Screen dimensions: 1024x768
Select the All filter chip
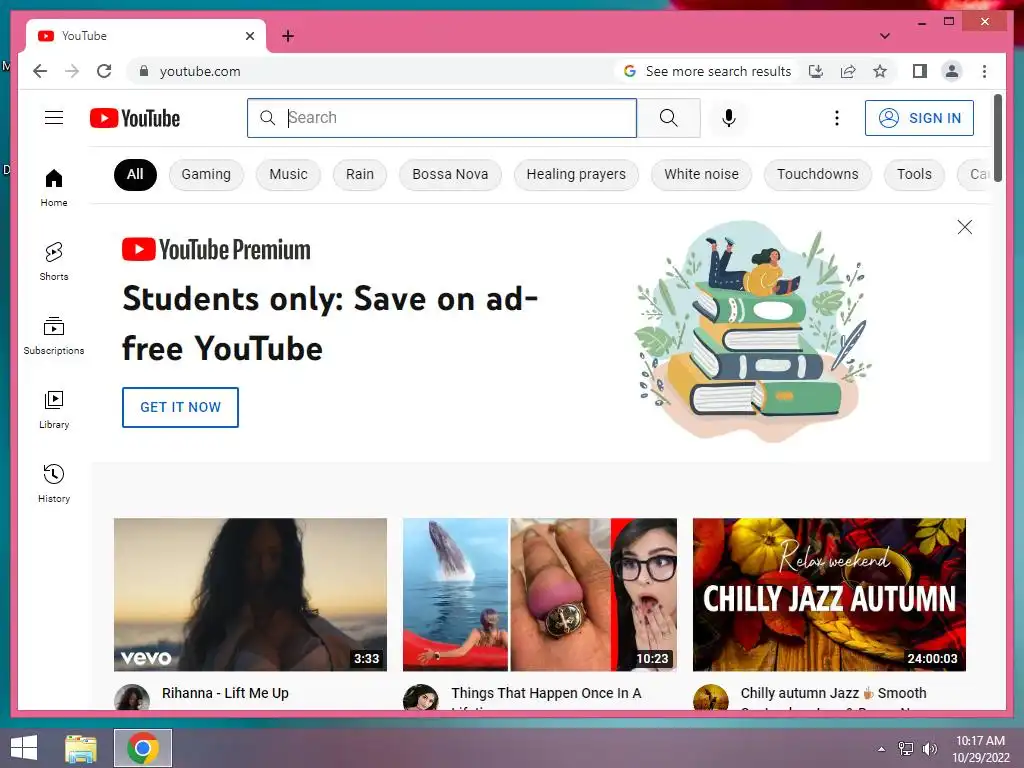(x=135, y=174)
